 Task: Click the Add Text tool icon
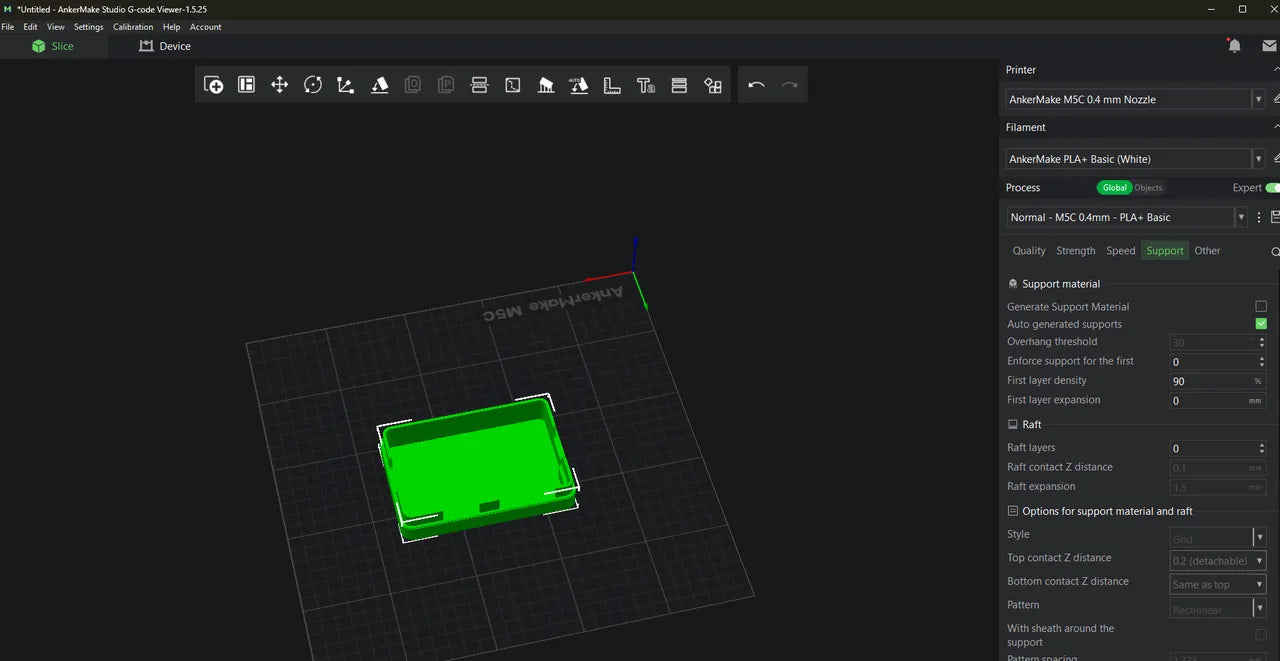pos(646,85)
